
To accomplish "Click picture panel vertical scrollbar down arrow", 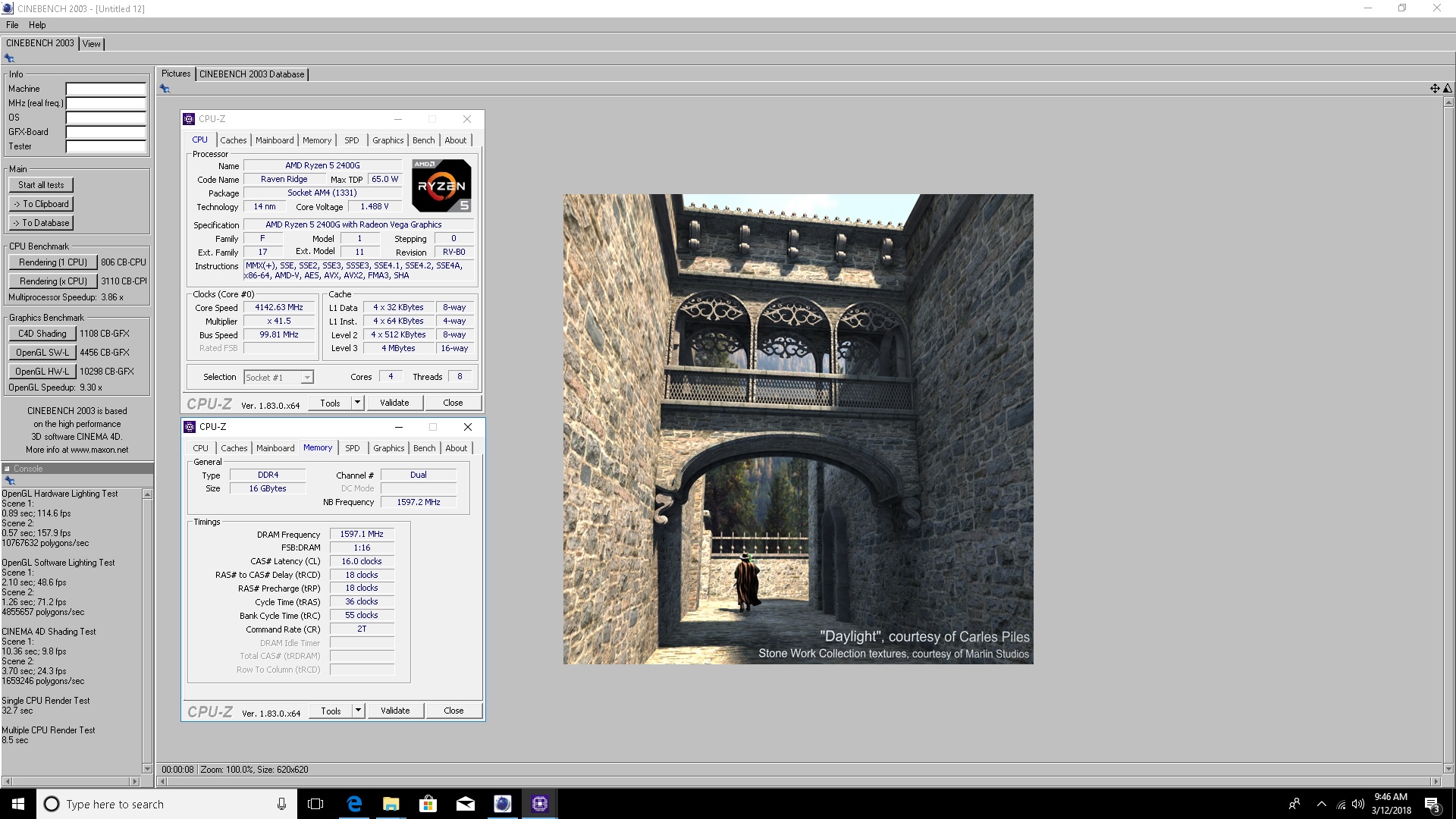I will [1448, 768].
